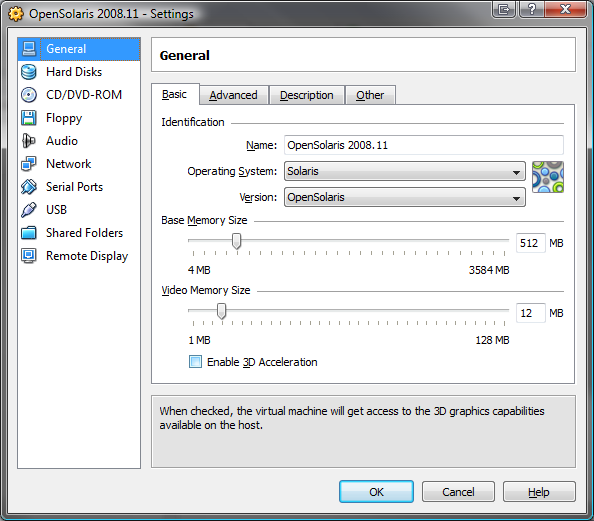Screen dimensions: 594x521
Task: Click the Hard Disks stack icon
Action: click(x=29, y=72)
